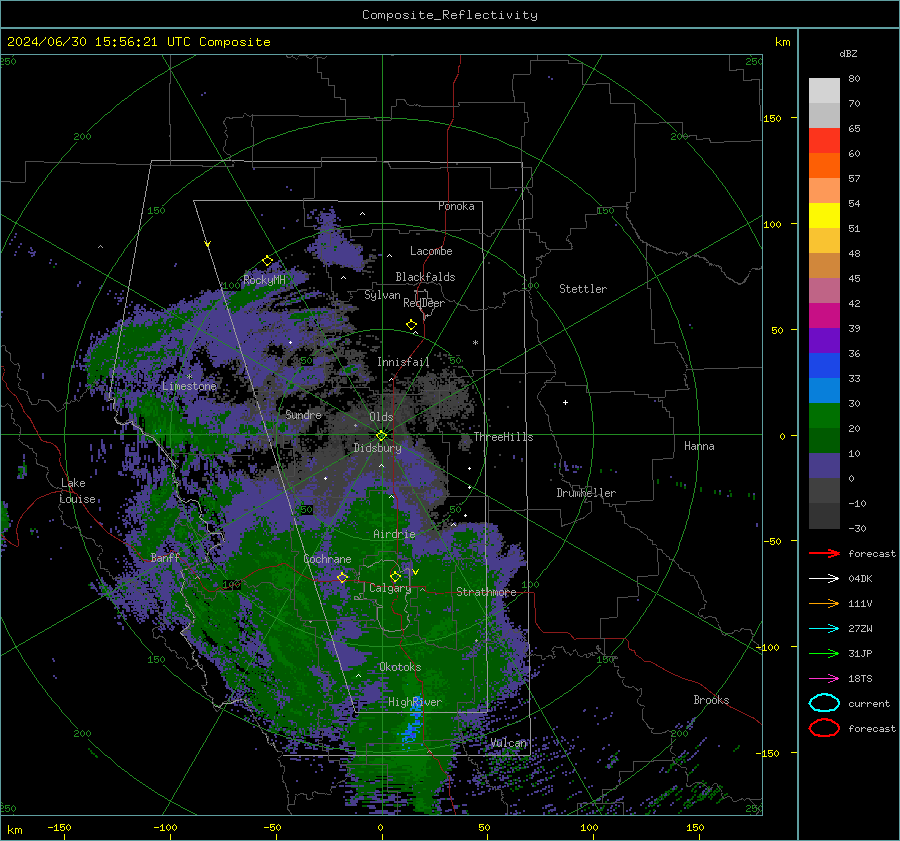This screenshot has width=900, height=841.
Task: Click the yellow diamond marker near RockyMH
Action: click(267, 261)
